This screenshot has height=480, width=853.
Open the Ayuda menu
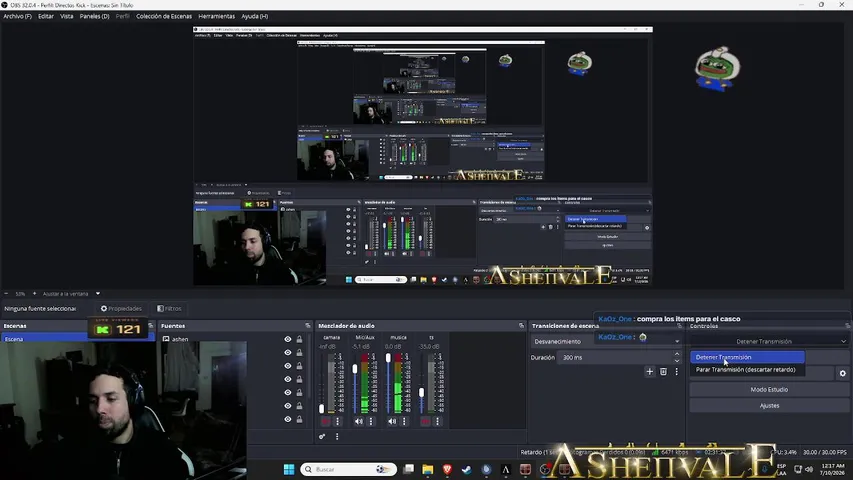255,16
